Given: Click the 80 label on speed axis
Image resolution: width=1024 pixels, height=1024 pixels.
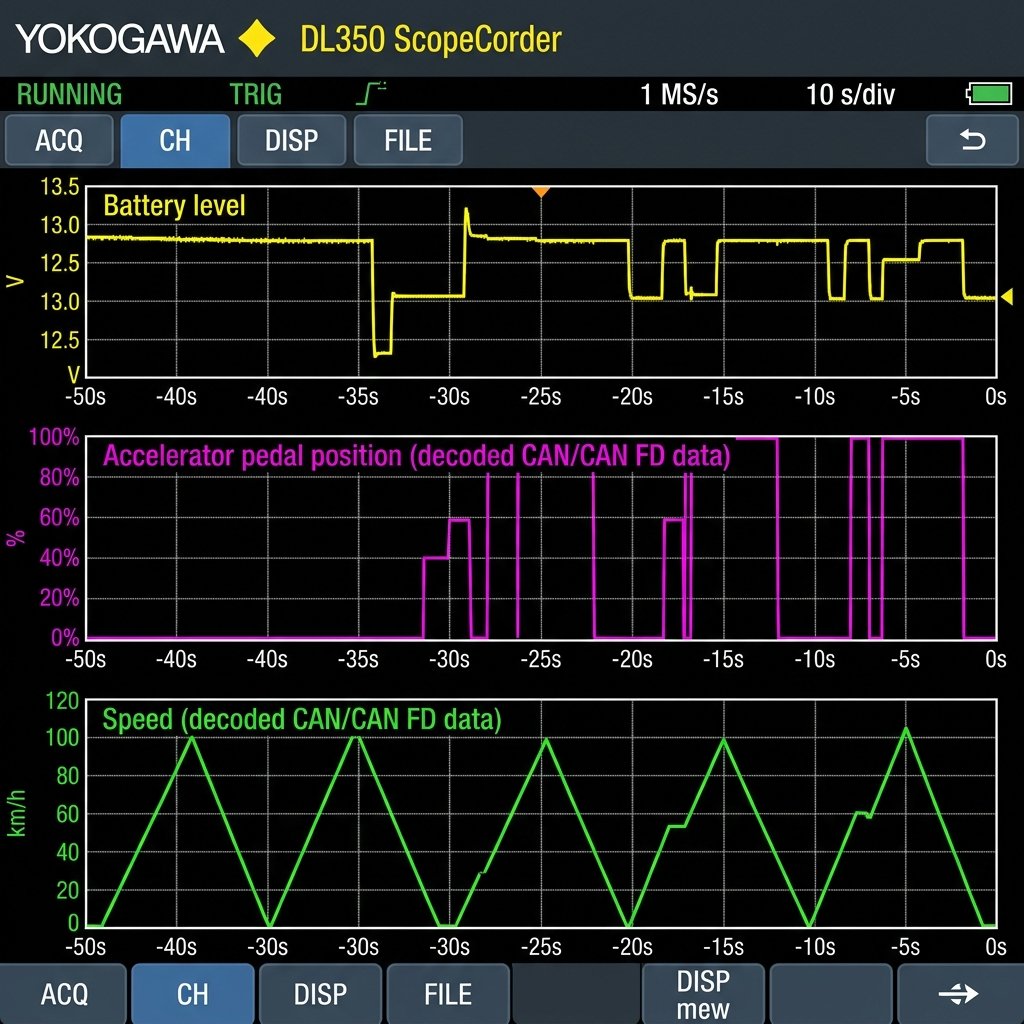Looking at the screenshot, I should tap(67, 776).
